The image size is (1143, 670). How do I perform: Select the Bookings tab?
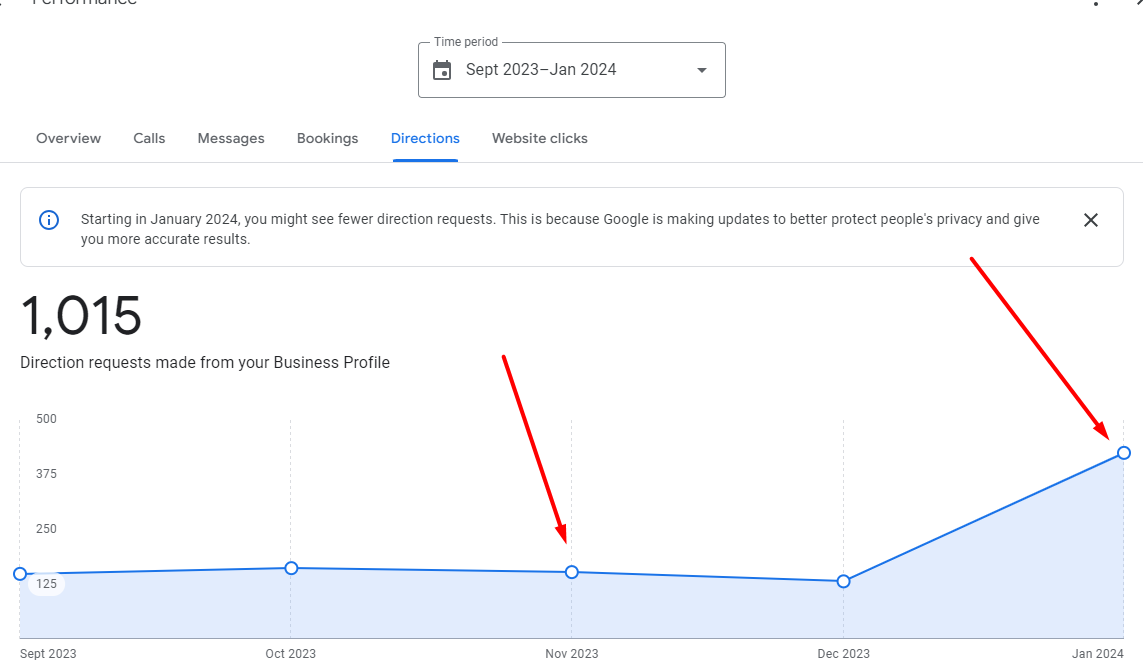pyautogui.click(x=327, y=139)
